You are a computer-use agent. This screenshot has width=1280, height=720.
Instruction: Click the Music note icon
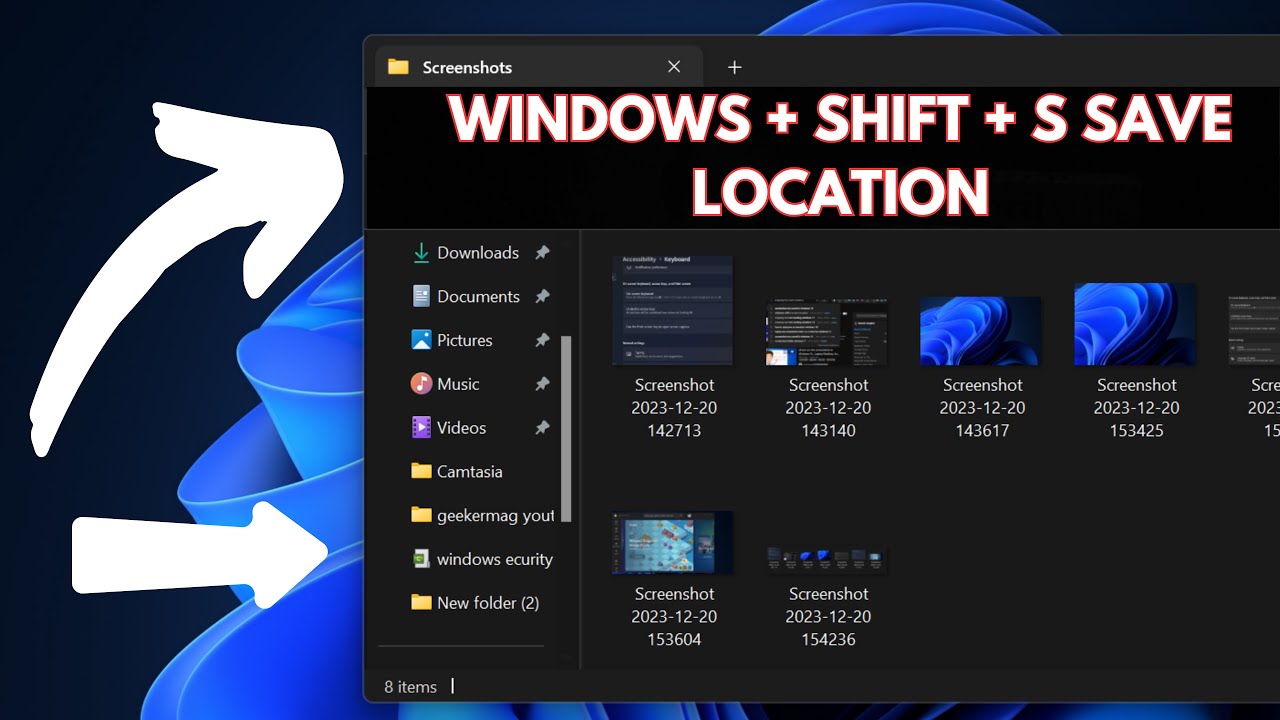coord(421,384)
